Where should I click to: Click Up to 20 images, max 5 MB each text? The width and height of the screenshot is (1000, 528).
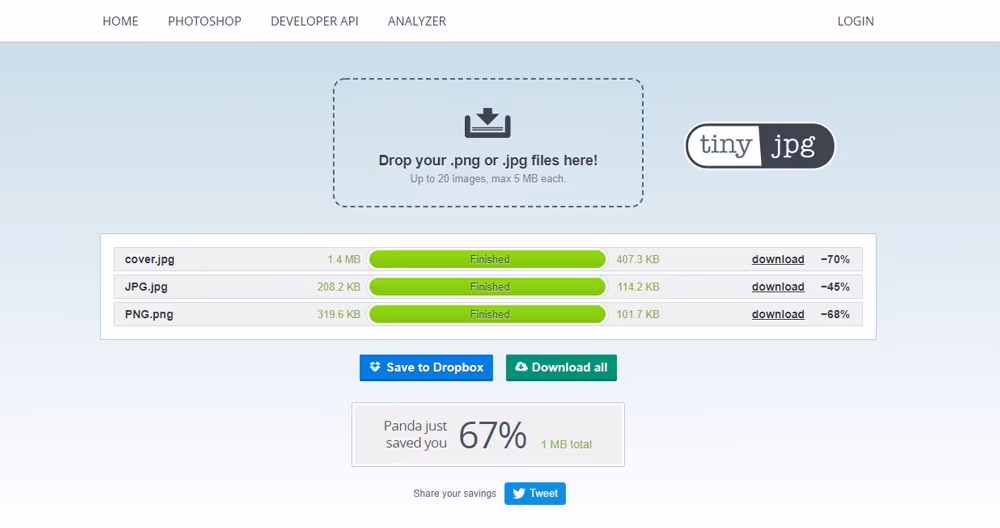[488, 179]
